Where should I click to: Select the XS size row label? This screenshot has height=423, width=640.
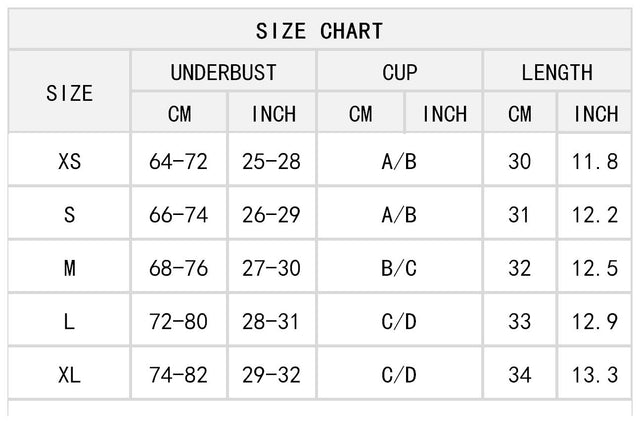click(69, 161)
